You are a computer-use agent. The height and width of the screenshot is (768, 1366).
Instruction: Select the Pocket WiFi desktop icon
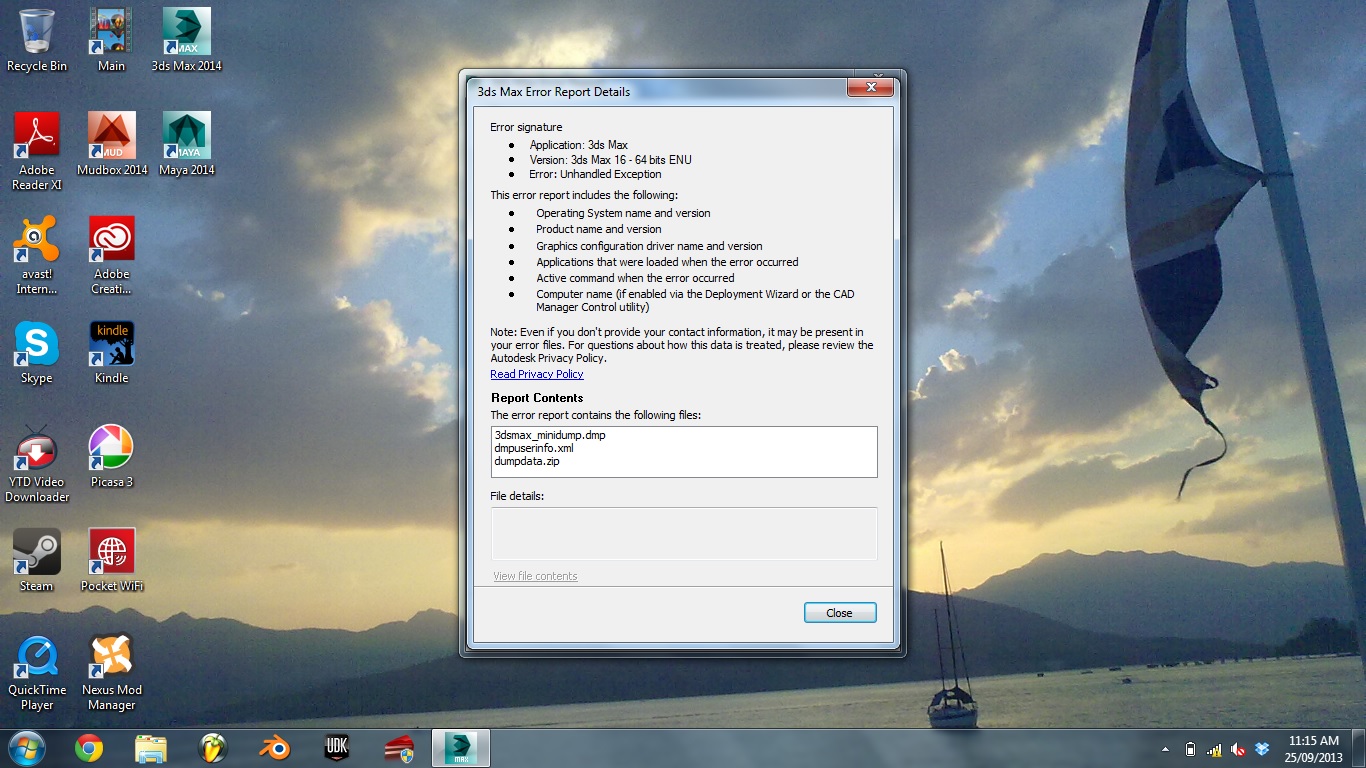(111, 560)
